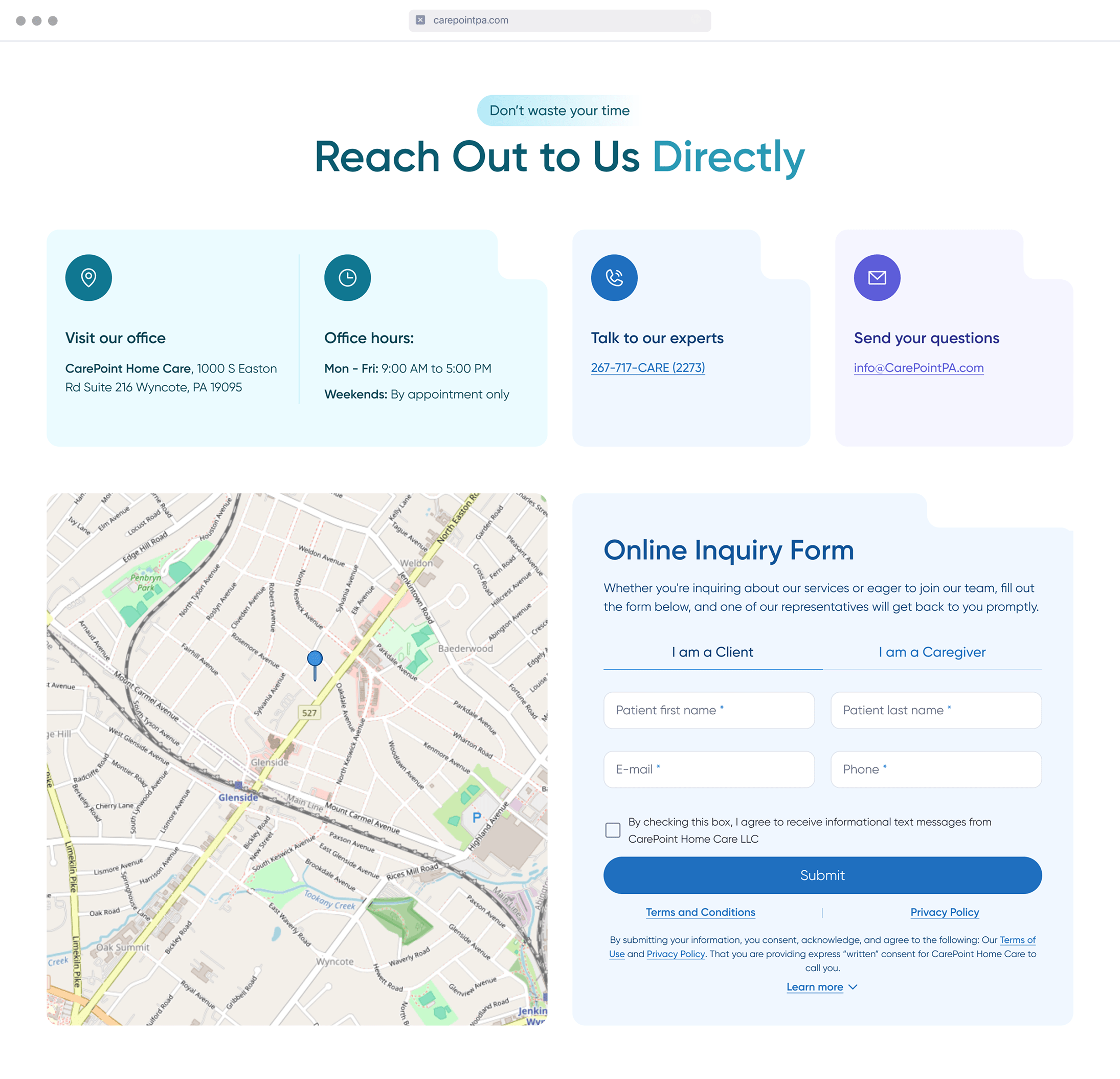Click the Patient first name field
The height and width of the screenshot is (1079, 1120).
(x=709, y=710)
